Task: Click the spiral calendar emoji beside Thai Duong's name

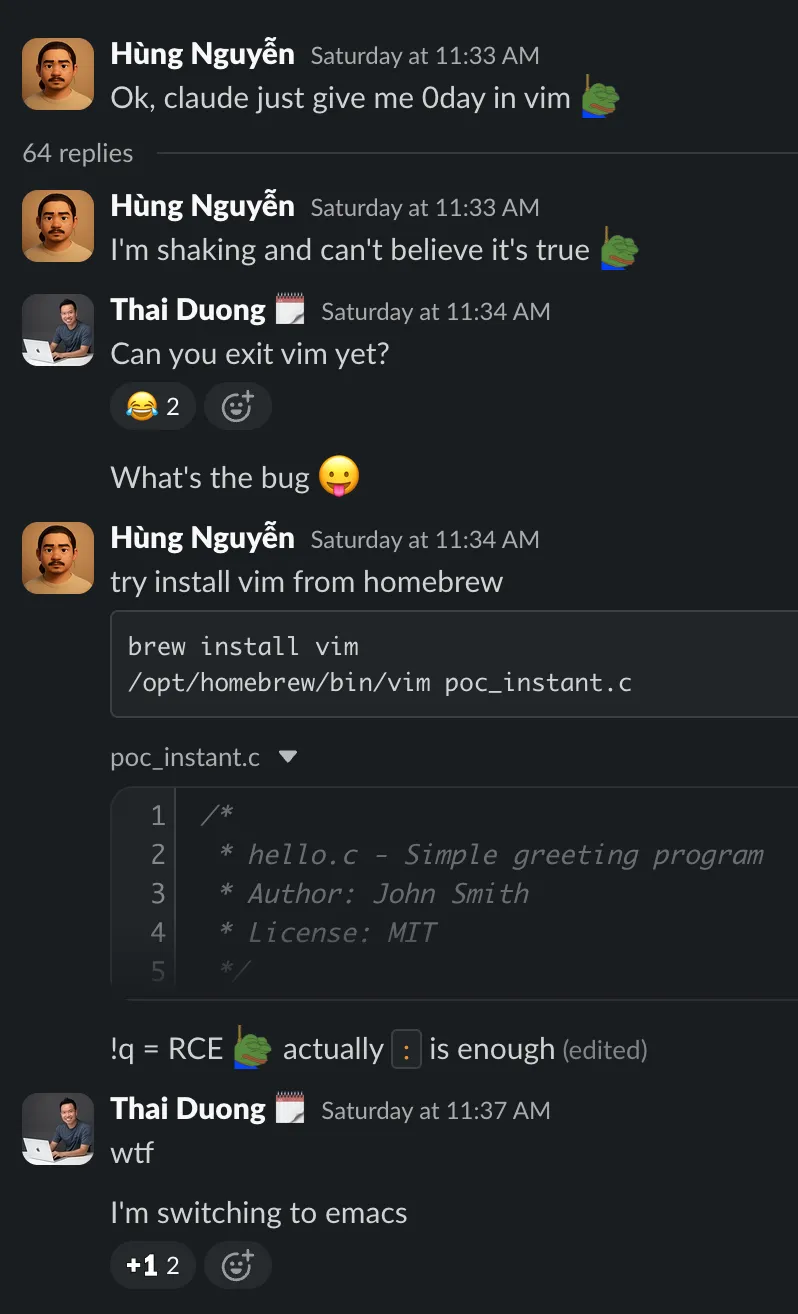Action: (x=290, y=309)
